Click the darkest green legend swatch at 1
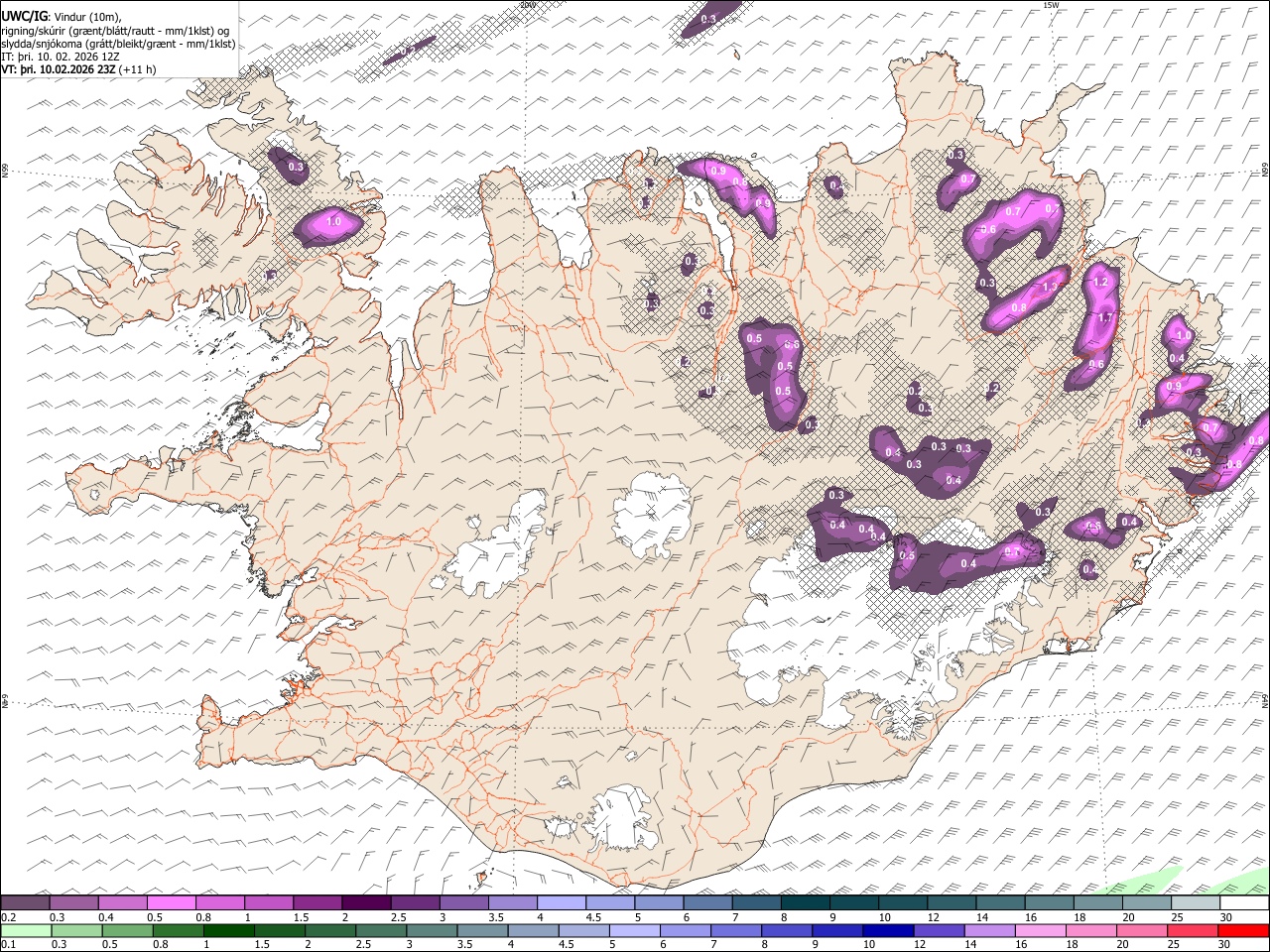 (229, 930)
